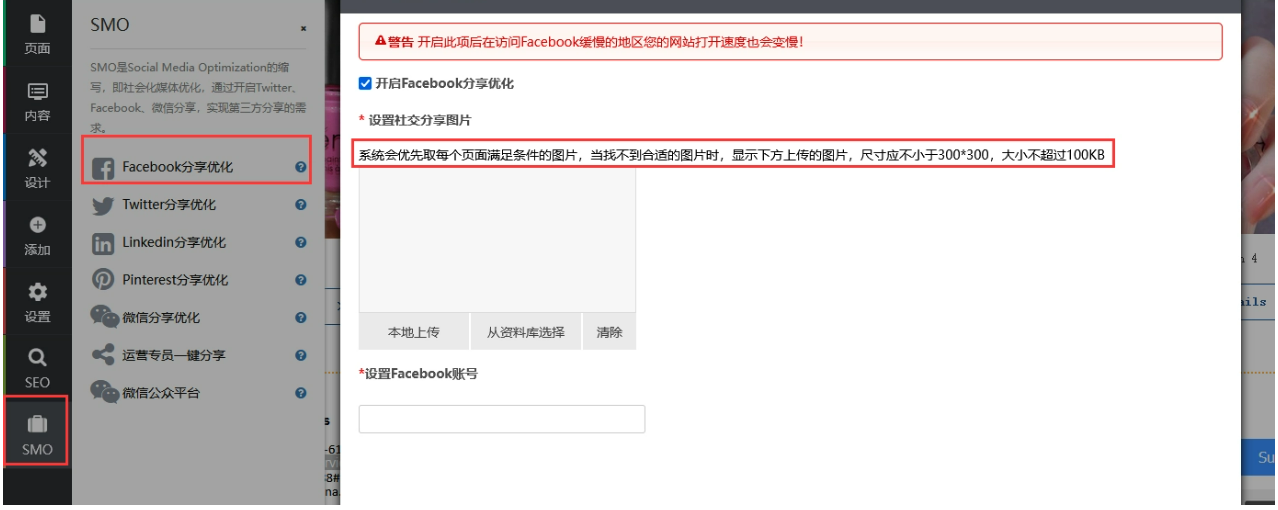Click the LinkedIn logo icon
Viewport: 1278px width, 510px height.
pyautogui.click(x=103, y=243)
